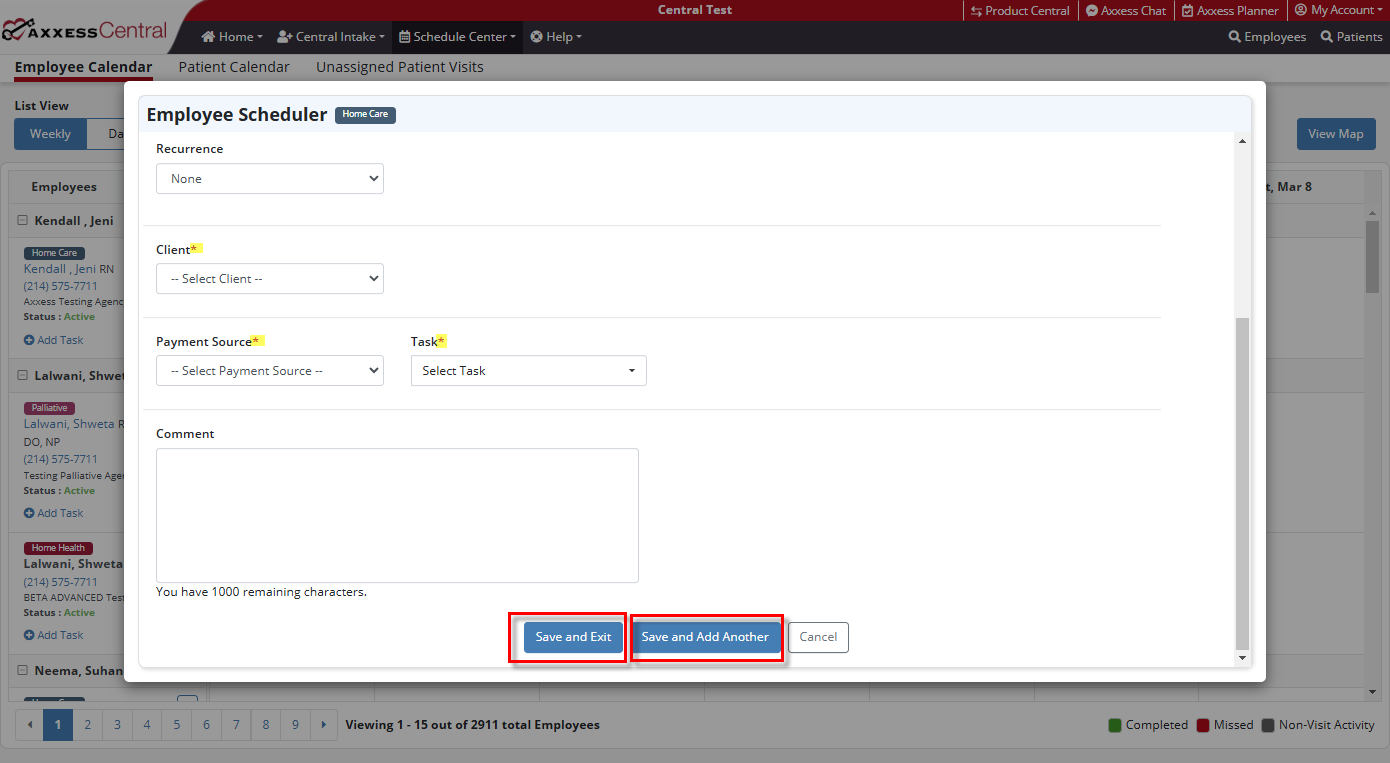Go to page 6
Image resolution: width=1390 pixels, height=763 pixels.
pyautogui.click(x=206, y=725)
